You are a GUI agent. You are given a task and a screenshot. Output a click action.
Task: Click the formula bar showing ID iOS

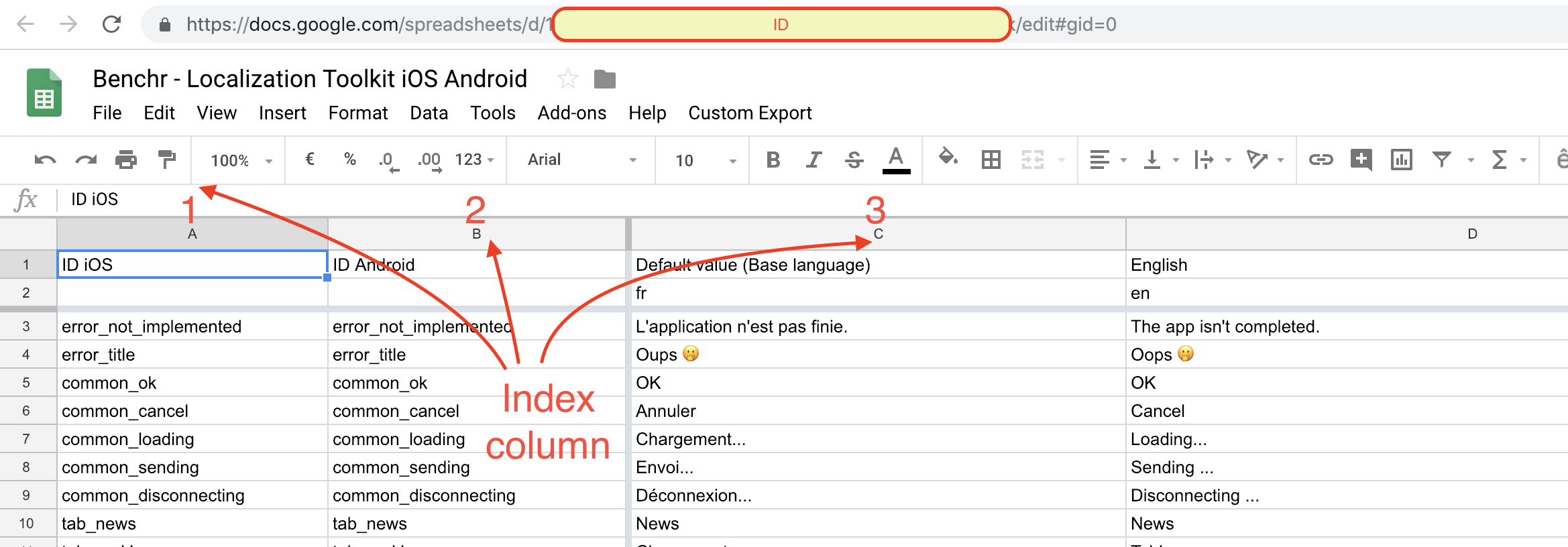811,199
